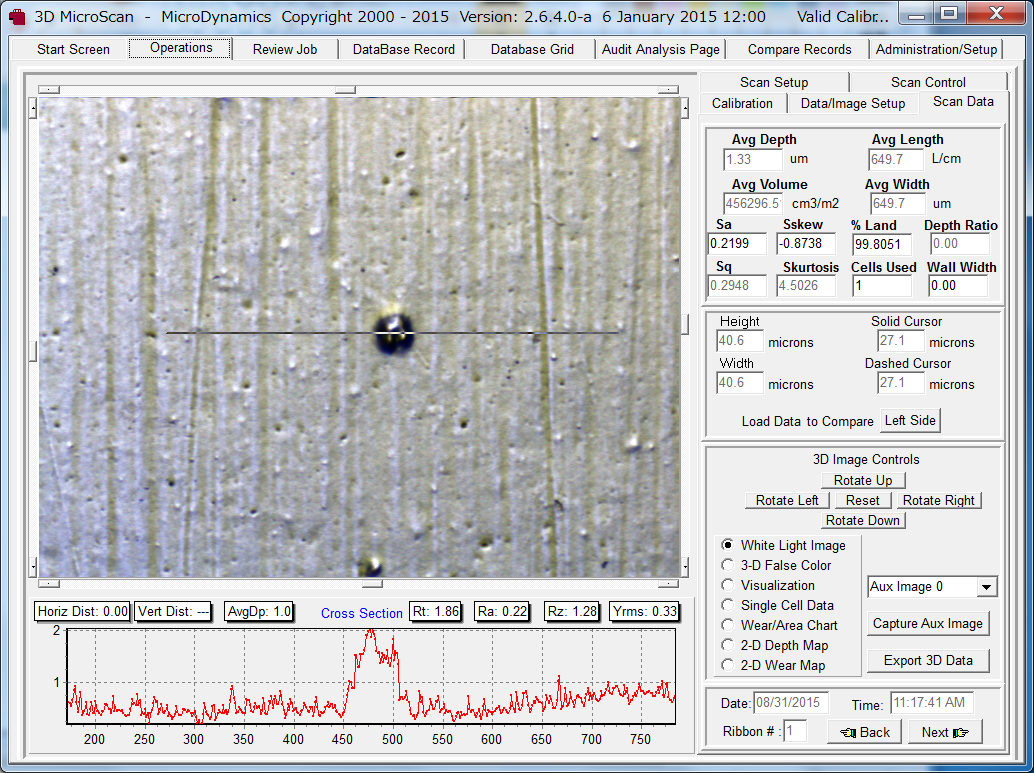This screenshot has height=773, width=1034.
Task: Select Single Cell Data display mode
Action: click(x=728, y=605)
